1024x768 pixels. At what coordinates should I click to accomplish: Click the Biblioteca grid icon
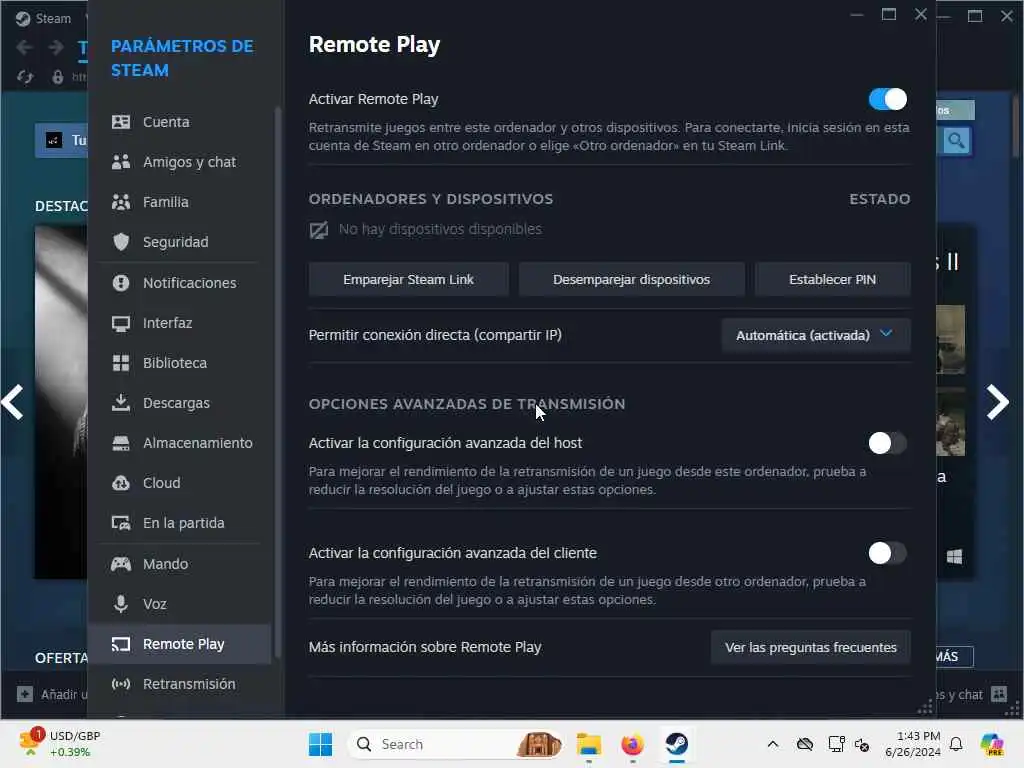tap(121, 363)
